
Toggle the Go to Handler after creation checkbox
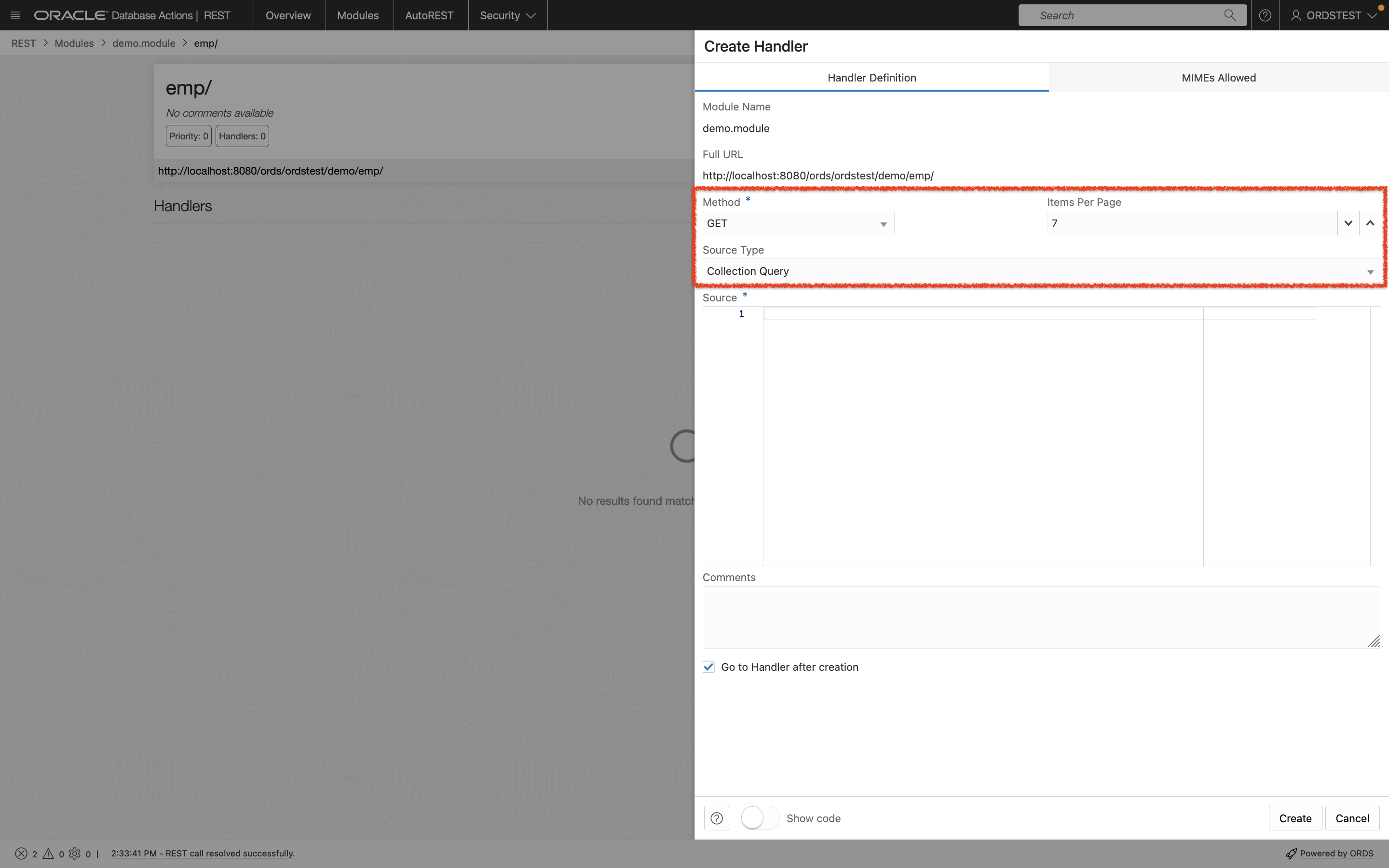pyautogui.click(x=708, y=667)
